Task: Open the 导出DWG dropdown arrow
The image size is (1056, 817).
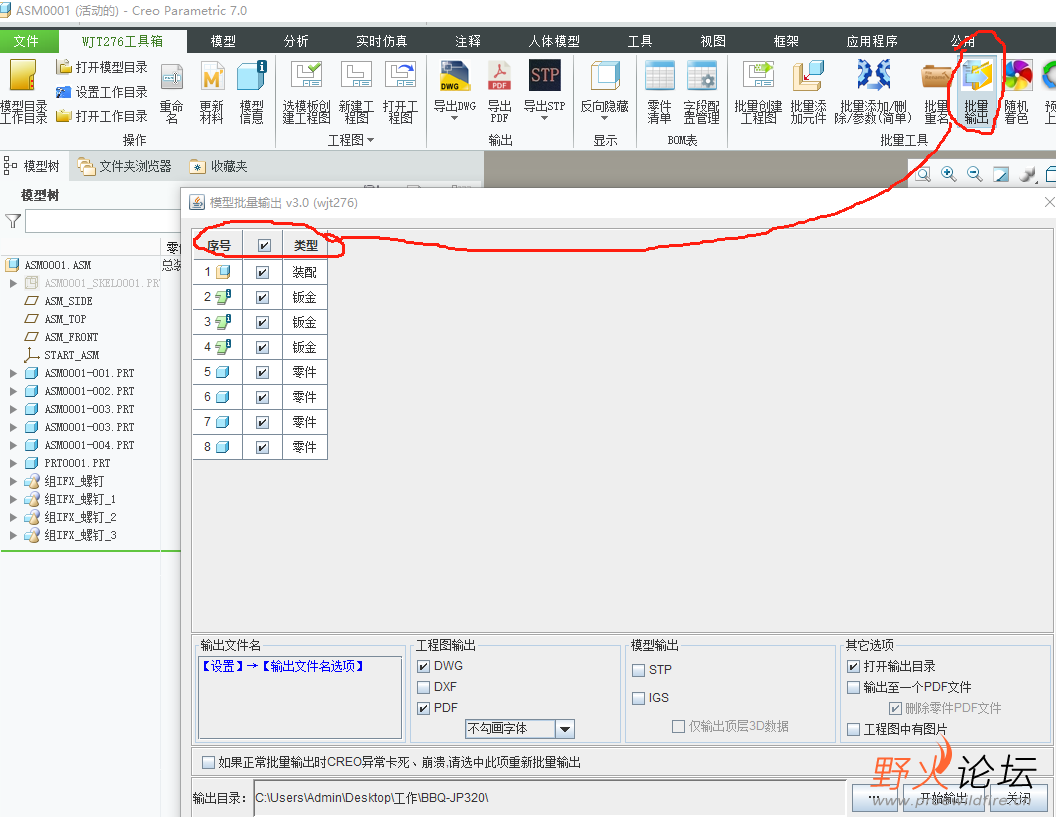Action: click(454, 119)
